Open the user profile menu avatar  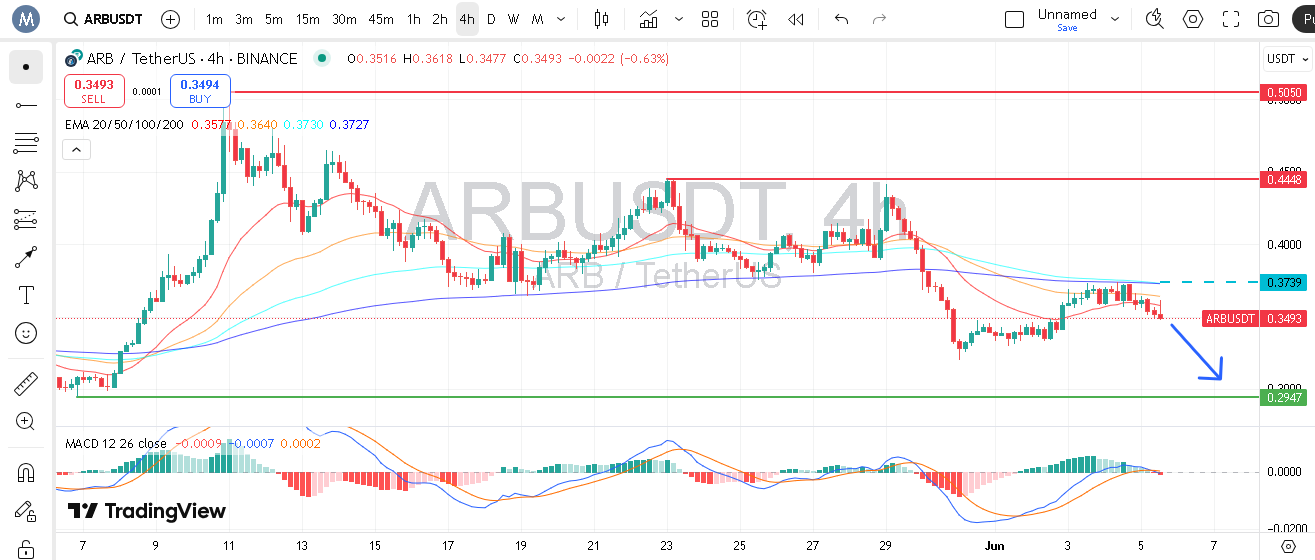(x=25, y=18)
